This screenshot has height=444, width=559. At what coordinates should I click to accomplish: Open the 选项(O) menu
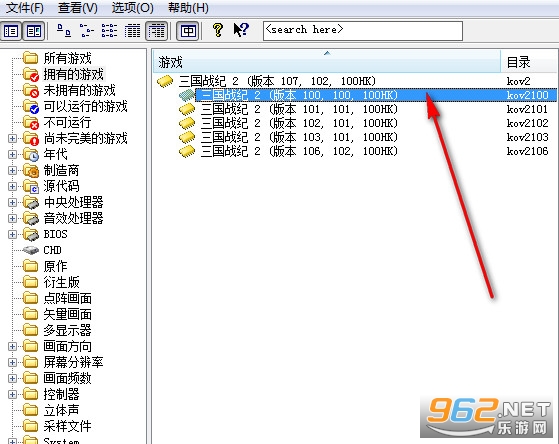point(132,7)
